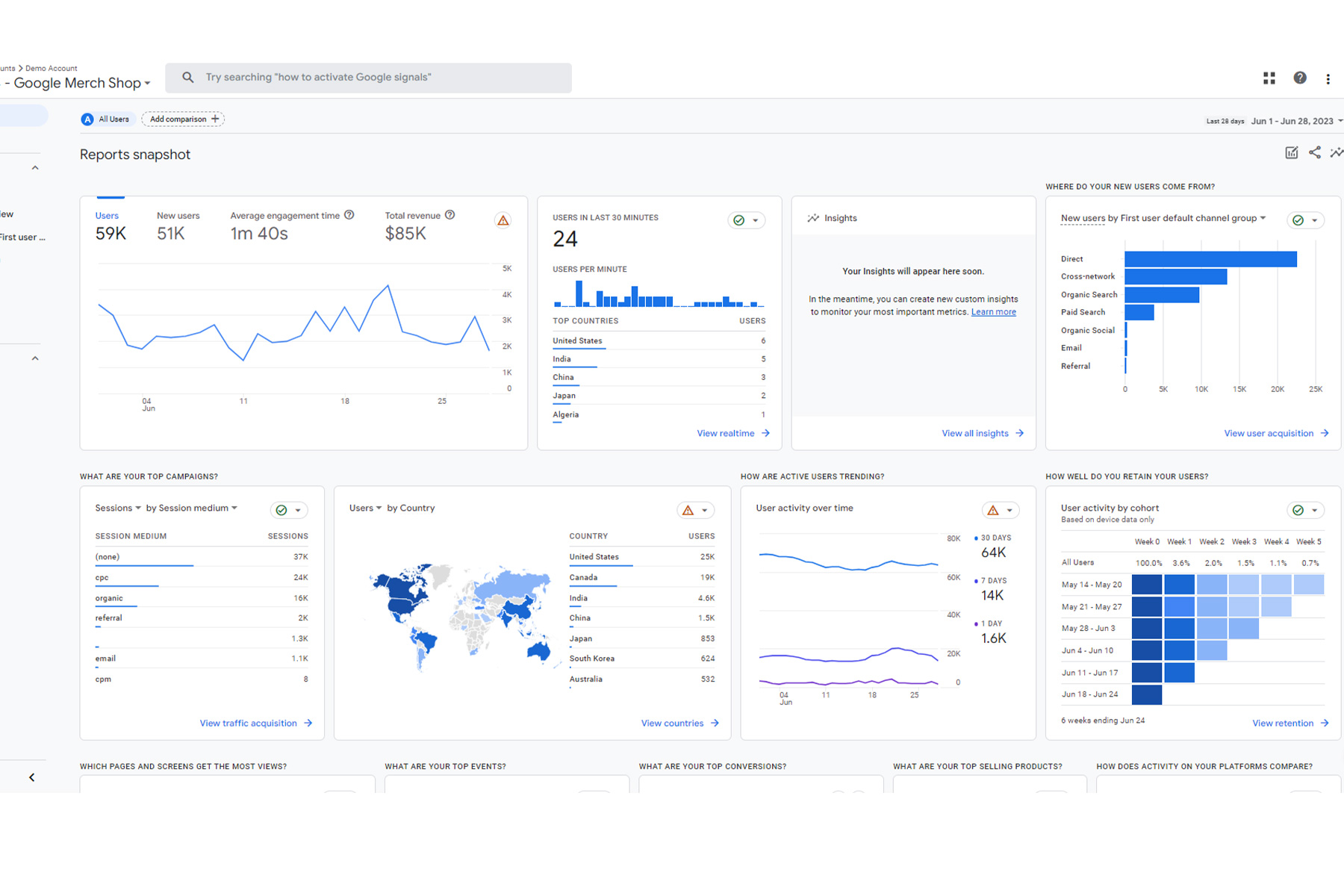
Task: Click the arrow beside View countries
Action: click(715, 723)
